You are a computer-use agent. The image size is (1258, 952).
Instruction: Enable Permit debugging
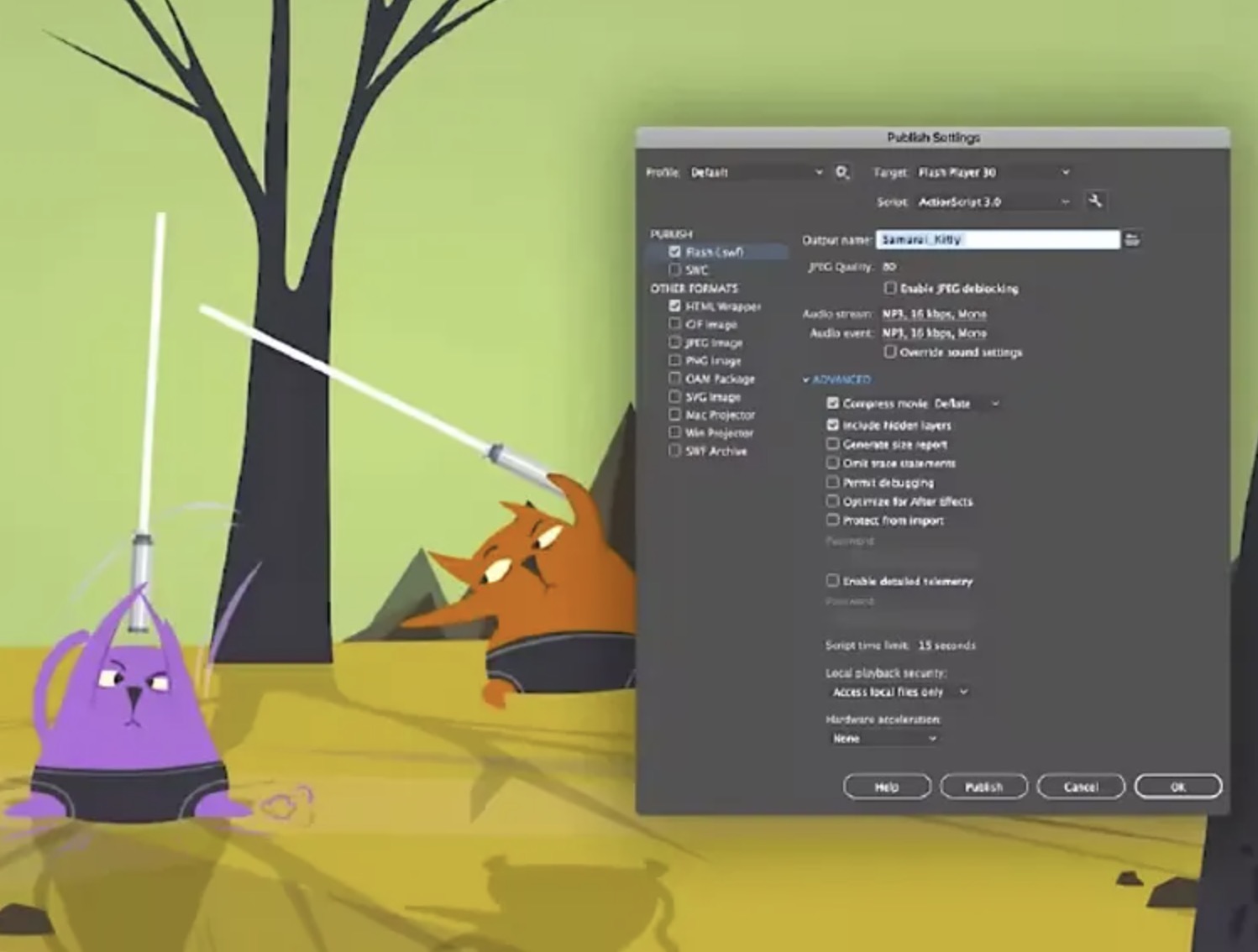pyautogui.click(x=832, y=482)
